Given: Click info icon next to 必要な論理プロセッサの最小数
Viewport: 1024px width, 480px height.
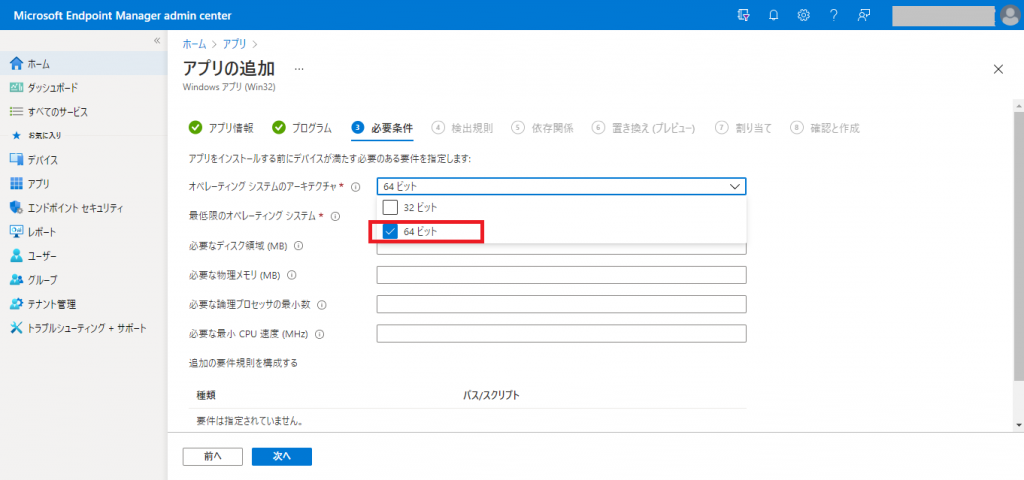Looking at the screenshot, I should pyautogui.click(x=321, y=305).
